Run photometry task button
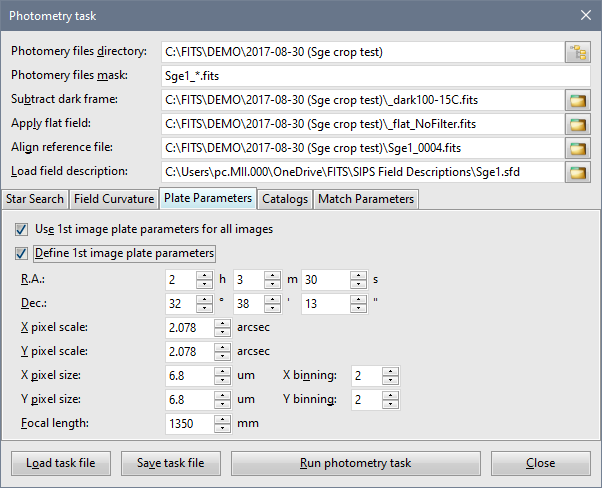602x488 pixels. point(356,463)
